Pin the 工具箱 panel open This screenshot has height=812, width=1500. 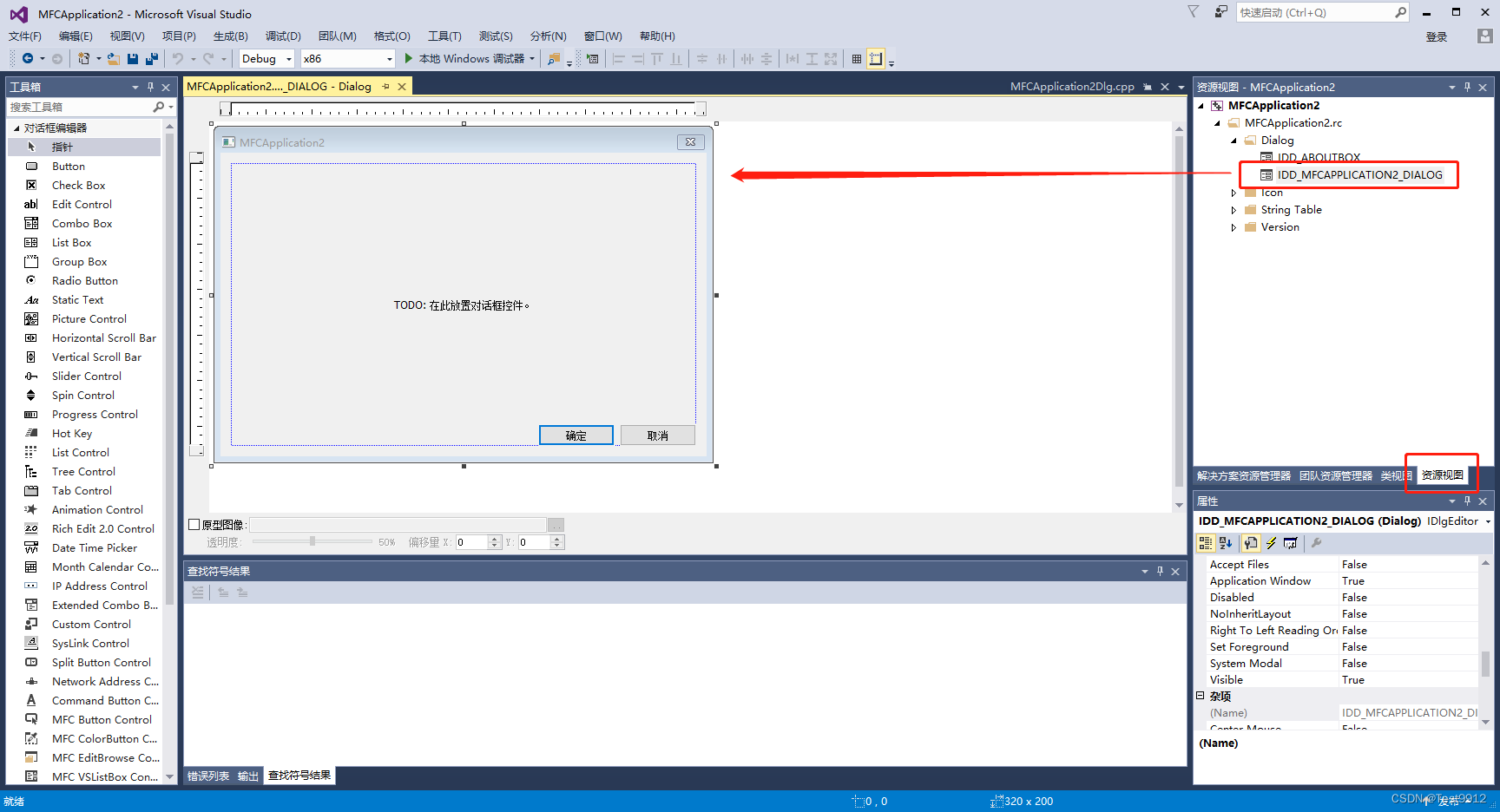click(x=150, y=87)
